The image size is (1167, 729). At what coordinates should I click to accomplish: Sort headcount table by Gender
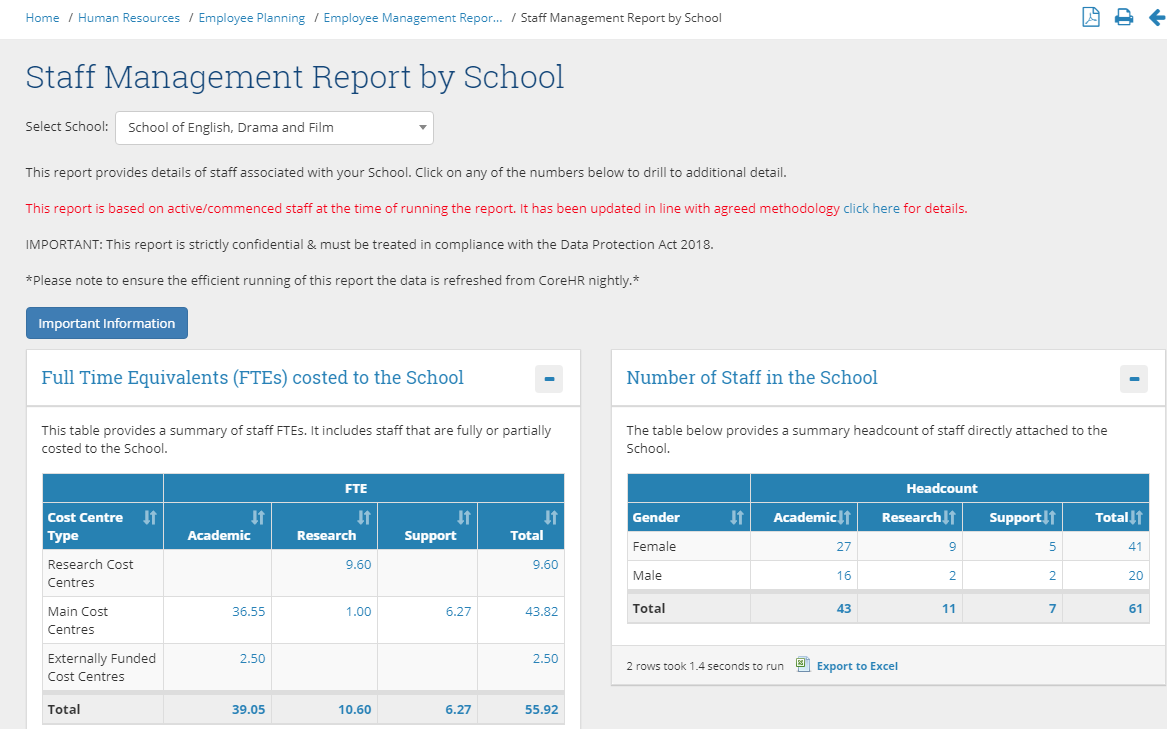pyautogui.click(x=737, y=517)
